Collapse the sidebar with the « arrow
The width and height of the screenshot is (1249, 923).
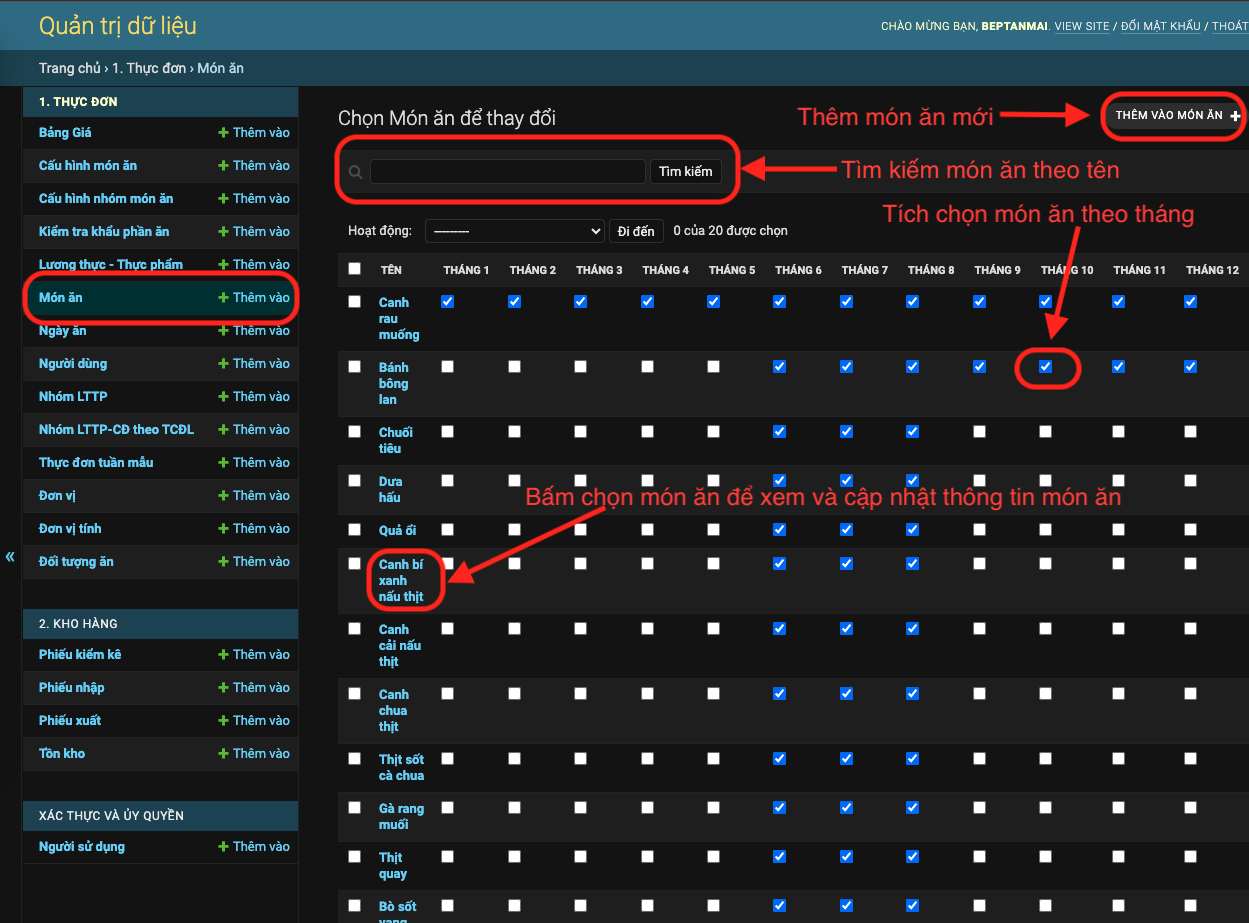tap(10, 556)
